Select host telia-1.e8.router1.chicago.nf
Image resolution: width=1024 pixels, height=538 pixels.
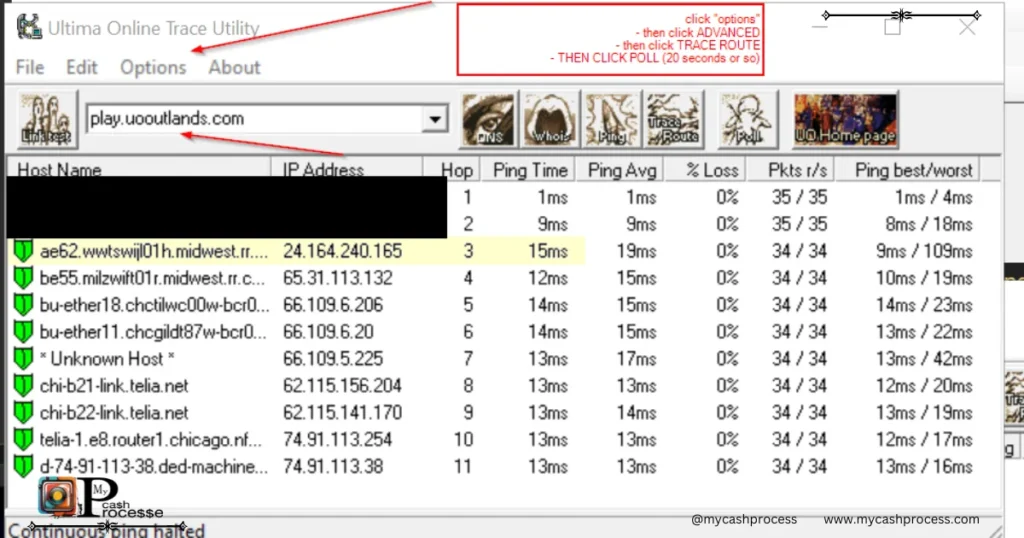pyautogui.click(x=150, y=439)
